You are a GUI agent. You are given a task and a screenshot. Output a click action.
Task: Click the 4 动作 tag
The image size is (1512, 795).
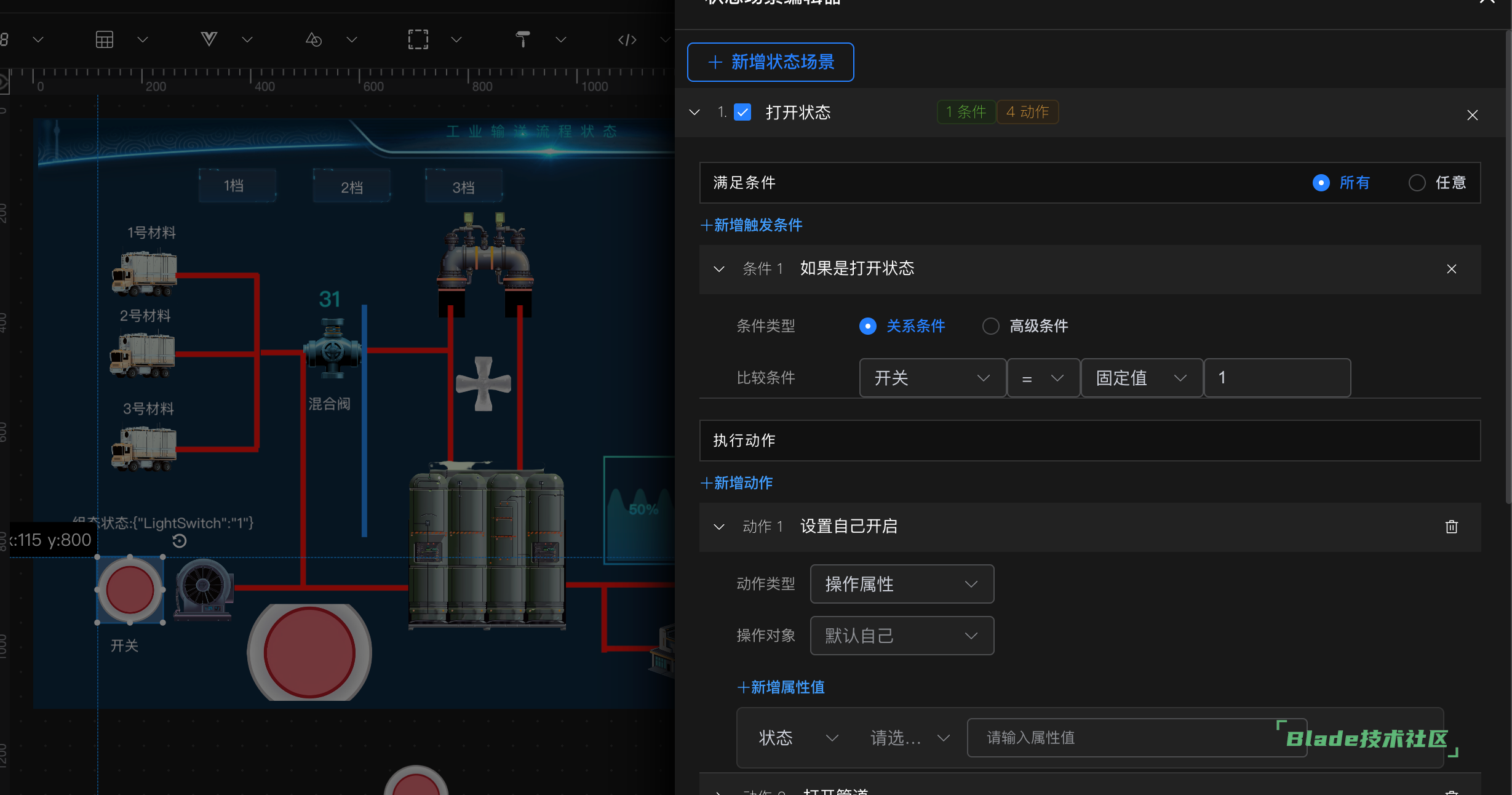1027,112
